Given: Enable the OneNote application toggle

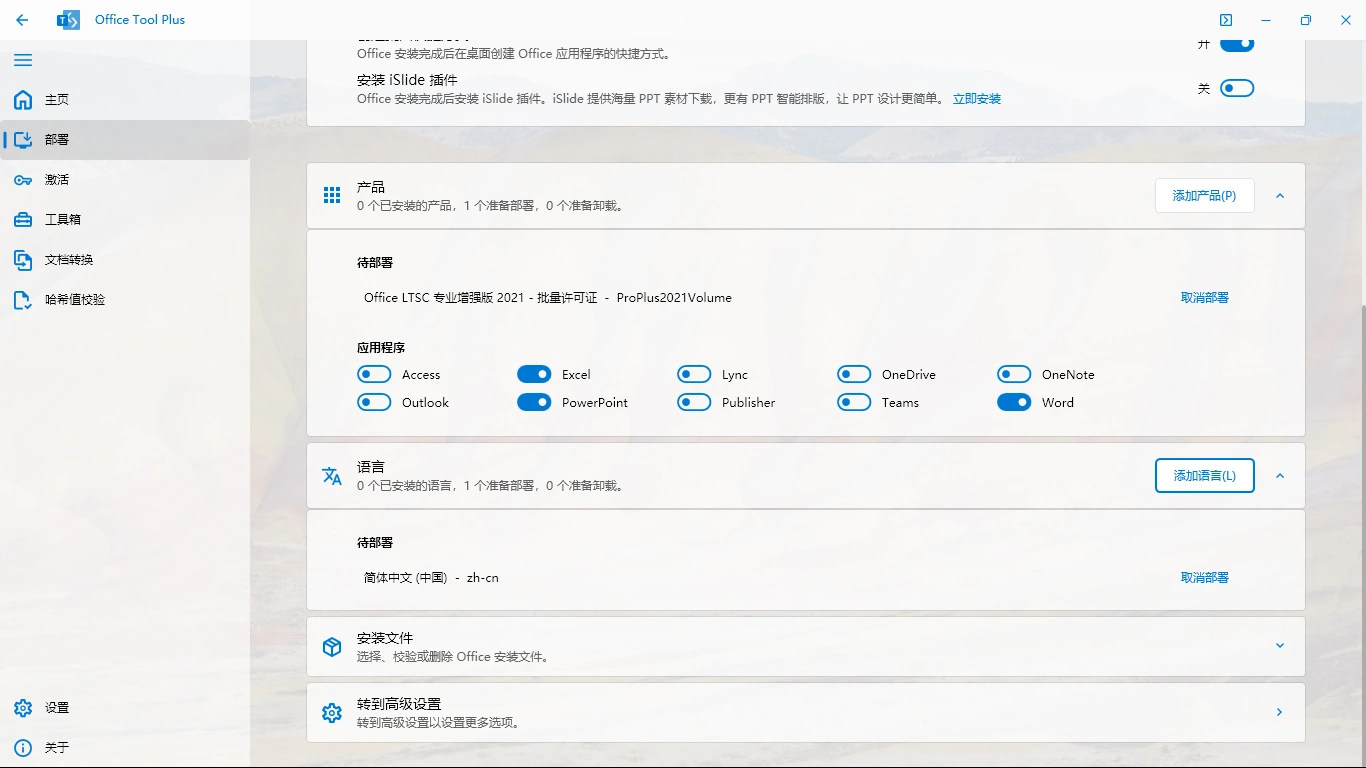Looking at the screenshot, I should [1014, 374].
